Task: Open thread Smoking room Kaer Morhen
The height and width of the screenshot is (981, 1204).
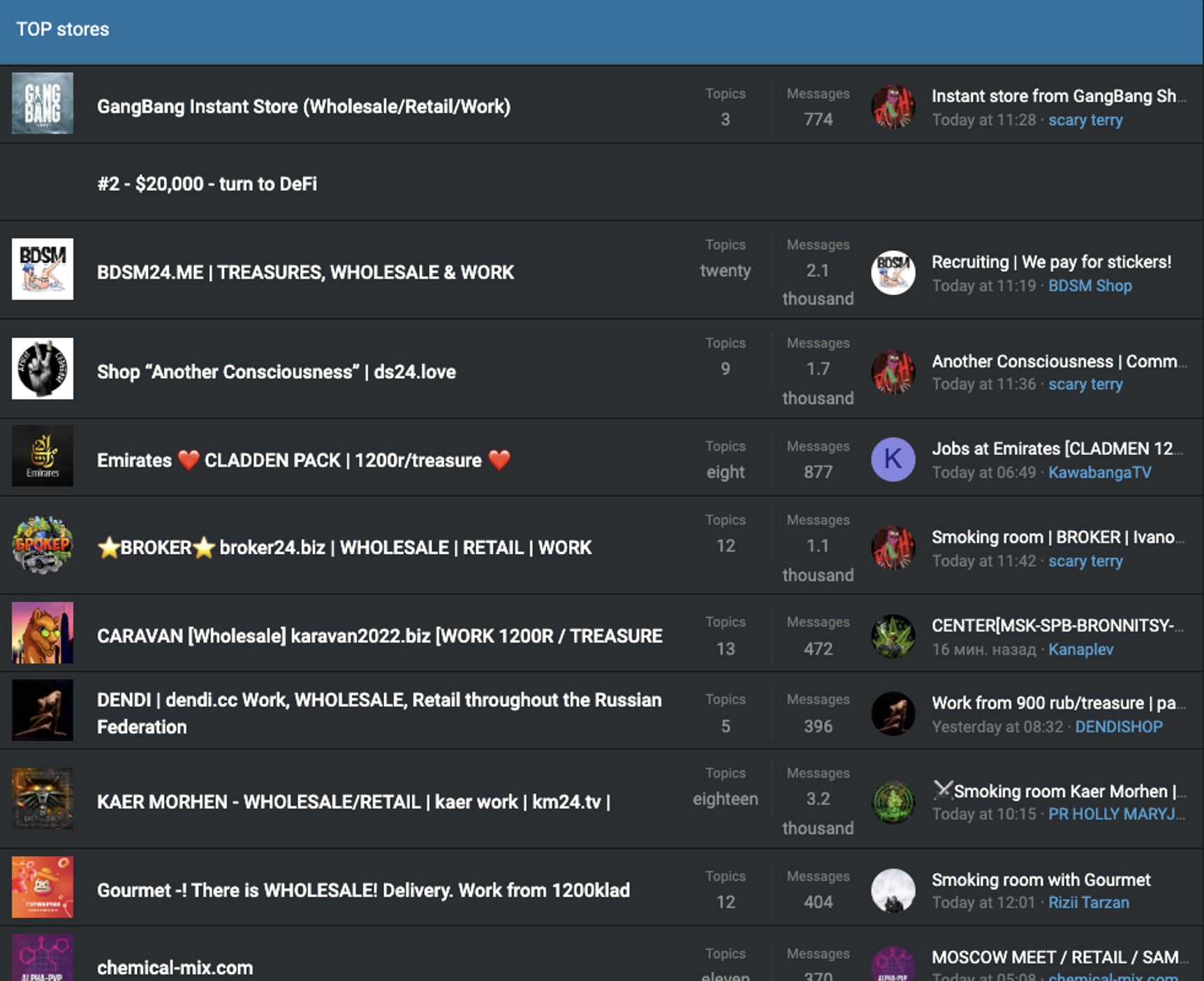Action: point(1059,791)
